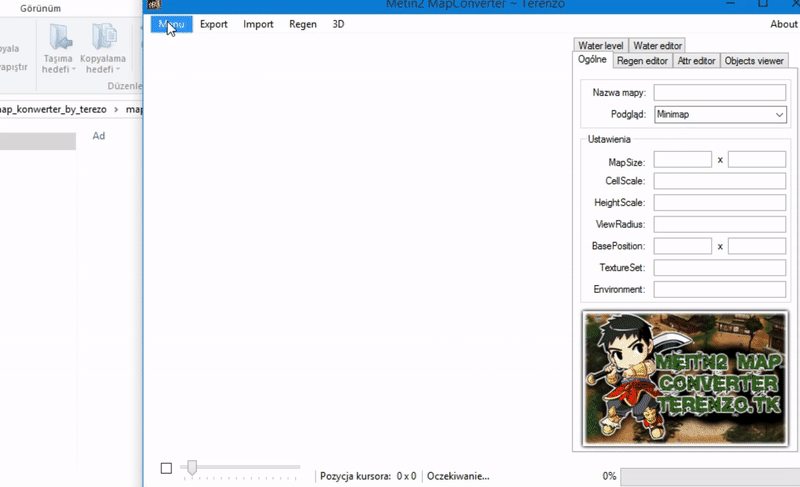Open the Podgląd Minimap dropdown
Viewport: 800px width, 487px height.
click(720, 114)
